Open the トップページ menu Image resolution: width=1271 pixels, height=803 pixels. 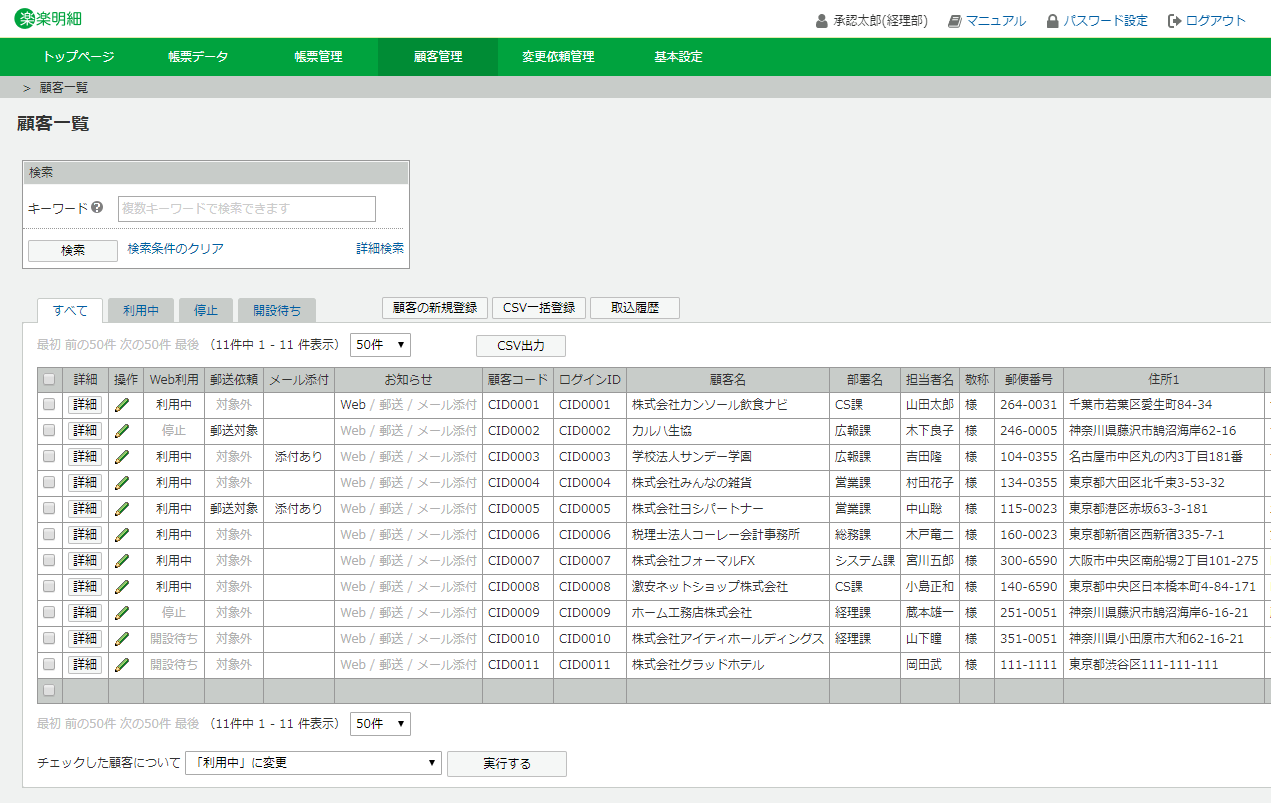pyautogui.click(x=78, y=57)
